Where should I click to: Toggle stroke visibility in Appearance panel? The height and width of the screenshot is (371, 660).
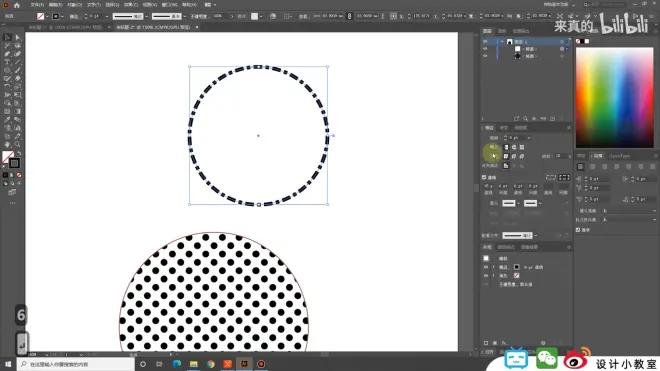[486, 267]
